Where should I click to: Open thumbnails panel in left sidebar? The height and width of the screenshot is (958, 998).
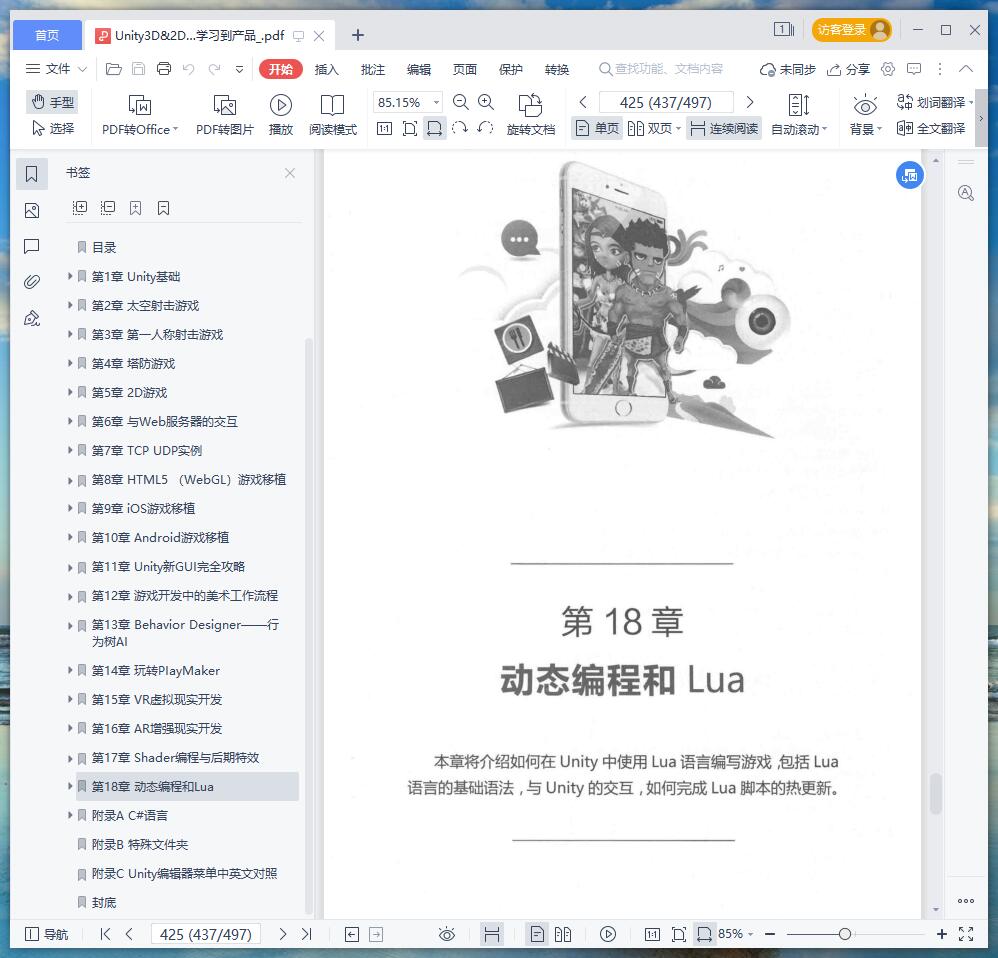click(x=32, y=211)
